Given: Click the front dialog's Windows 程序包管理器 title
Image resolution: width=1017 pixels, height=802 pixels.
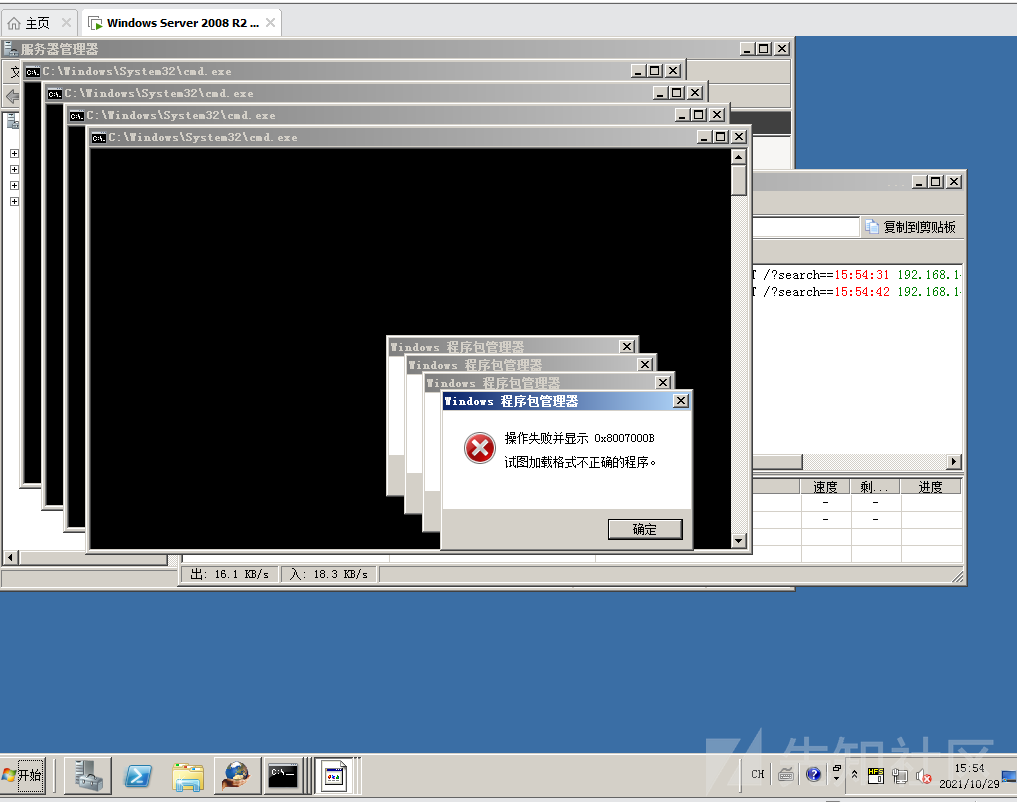Looking at the screenshot, I should click(x=511, y=401).
